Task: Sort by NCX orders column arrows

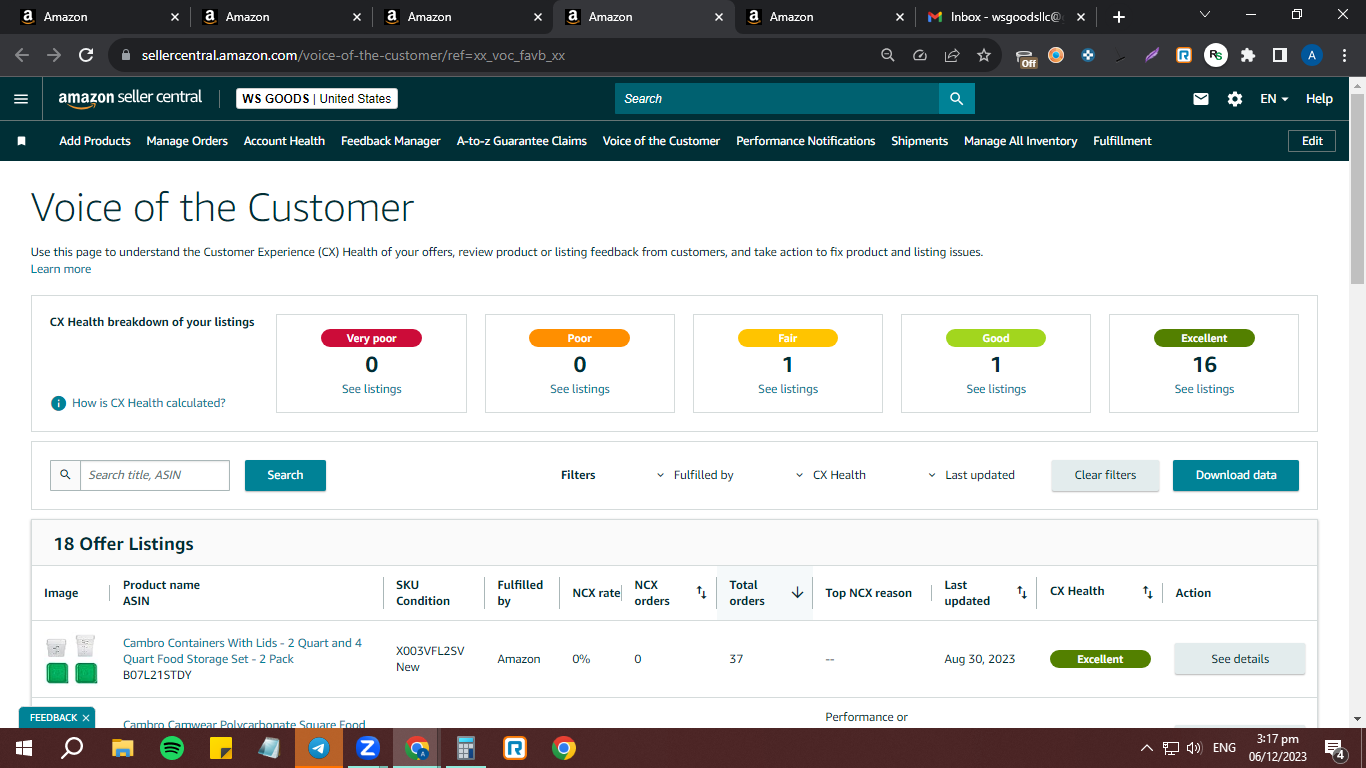Action: [701, 593]
